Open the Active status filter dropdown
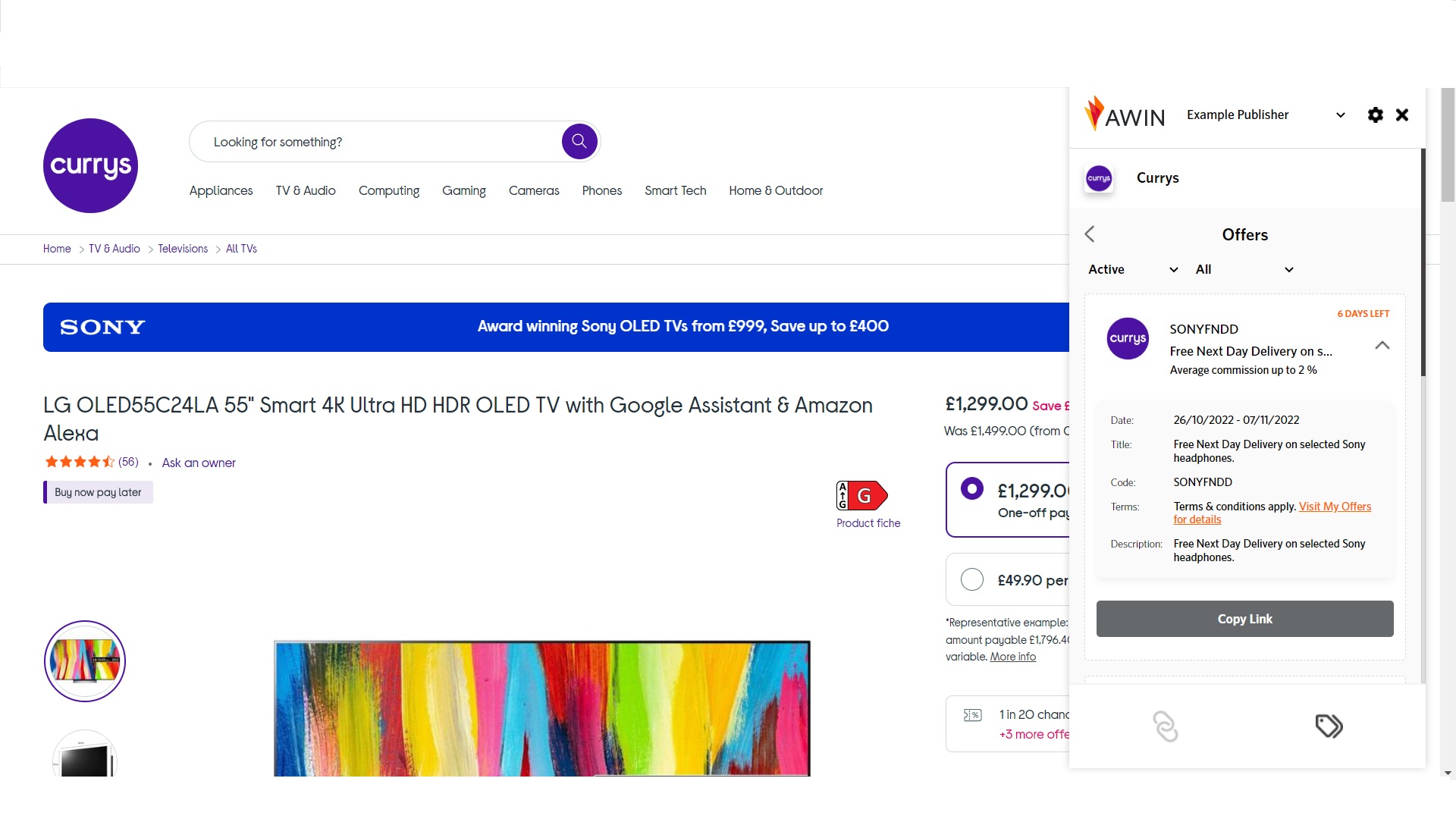This screenshot has width=1456, height=819. (1133, 270)
